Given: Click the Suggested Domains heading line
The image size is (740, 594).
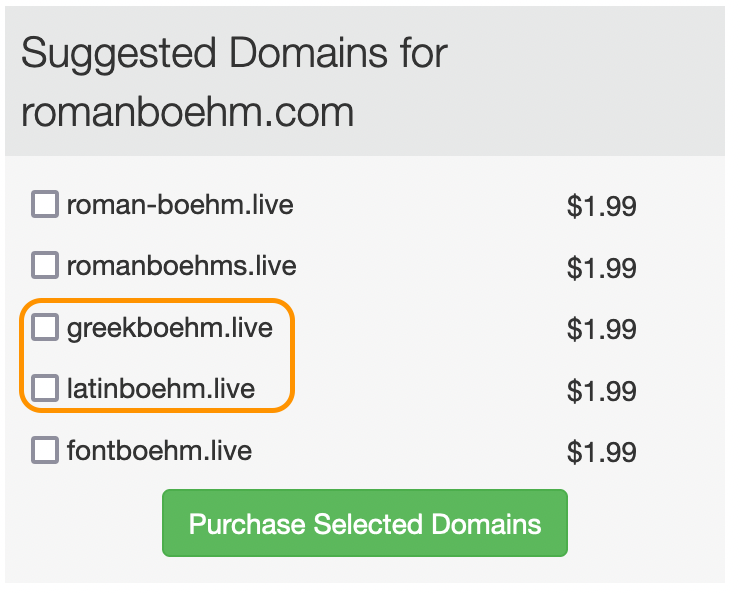Looking at the screenshot, I should coord(234,53).
